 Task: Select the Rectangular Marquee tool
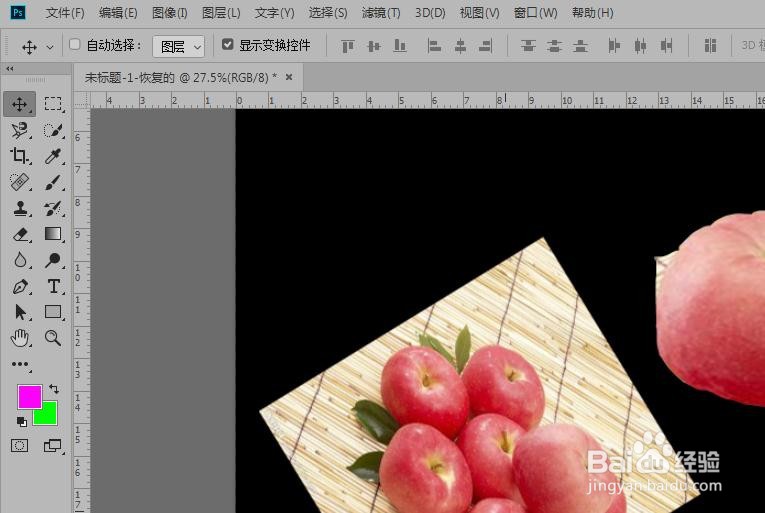(53, 104)
